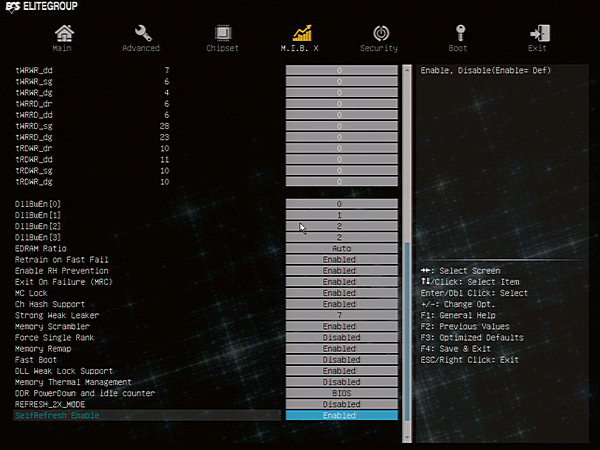Select the REFRESH_2X_MODE setting label
The height and width of the screenshot is (450, 600).
[50, 404]
